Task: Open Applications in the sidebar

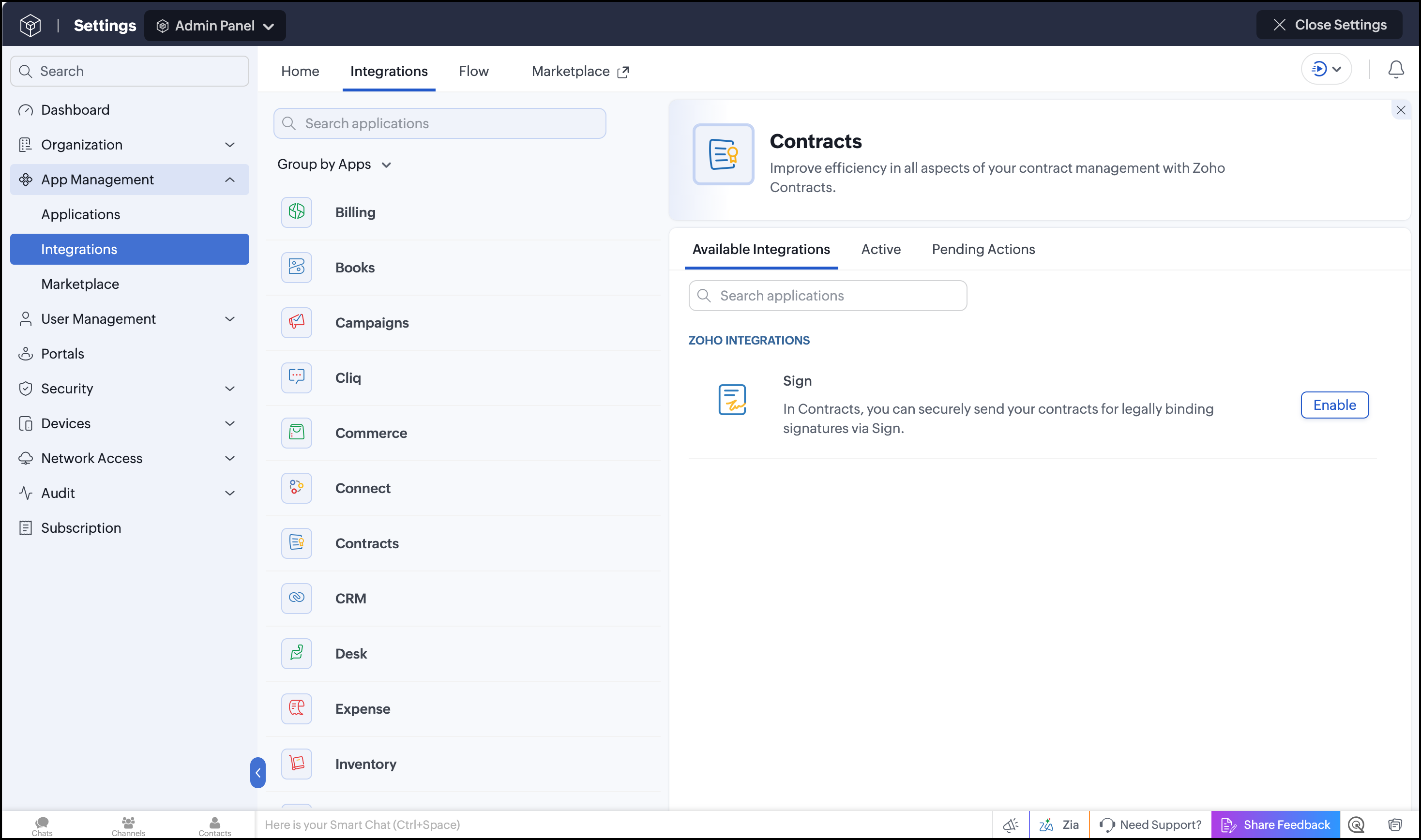Action: tap(130, 214)
